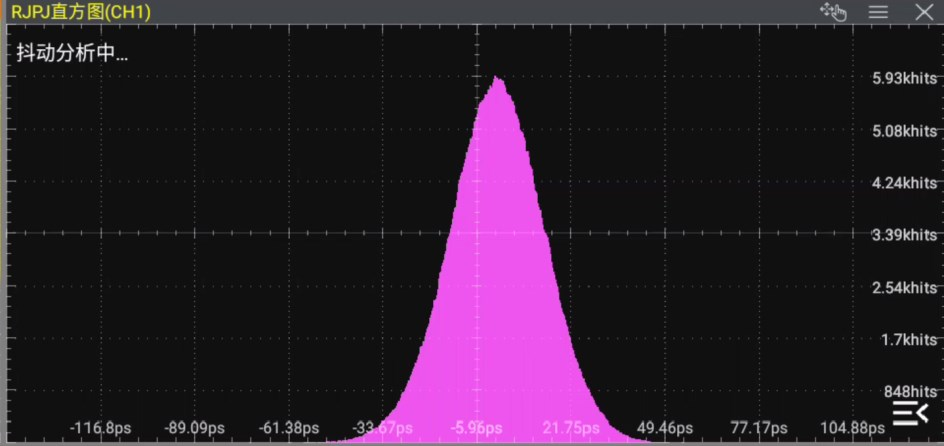
Task: Click the 1.7khits axis label
Action: coord(909,339)
